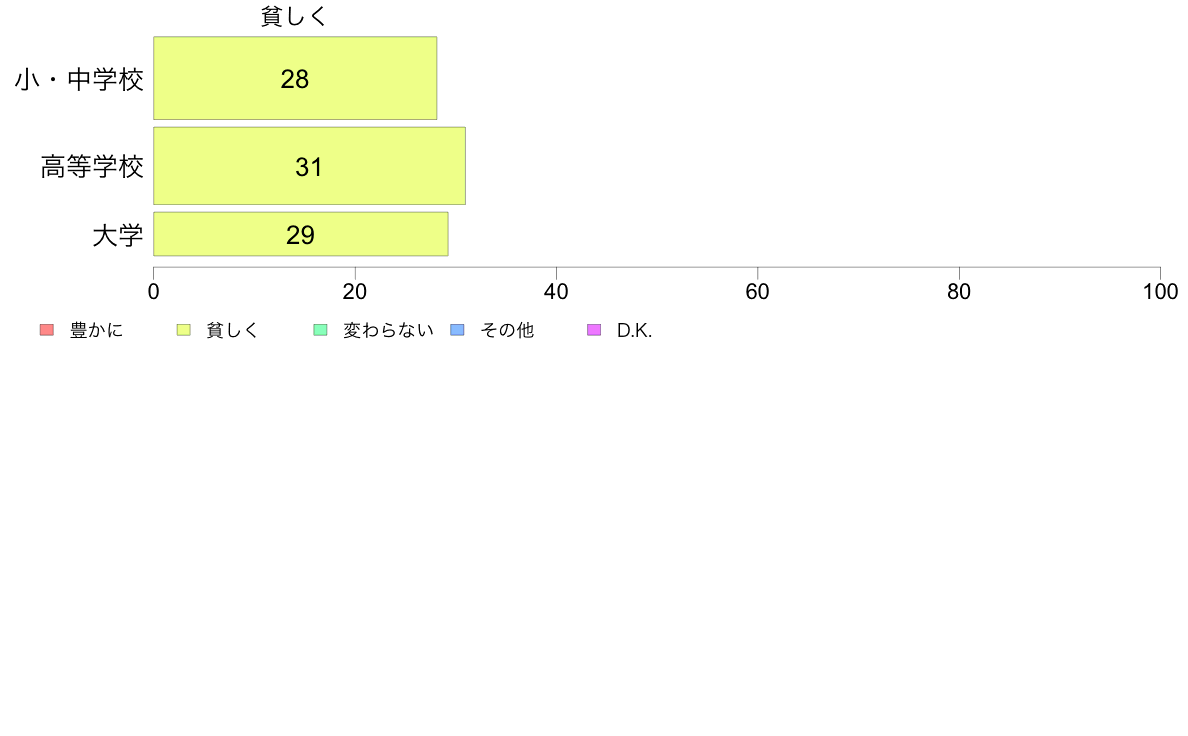This screenshot has height=736, width=1188.
Task: Click axis tick label 100
Action: pos(1160,292)
